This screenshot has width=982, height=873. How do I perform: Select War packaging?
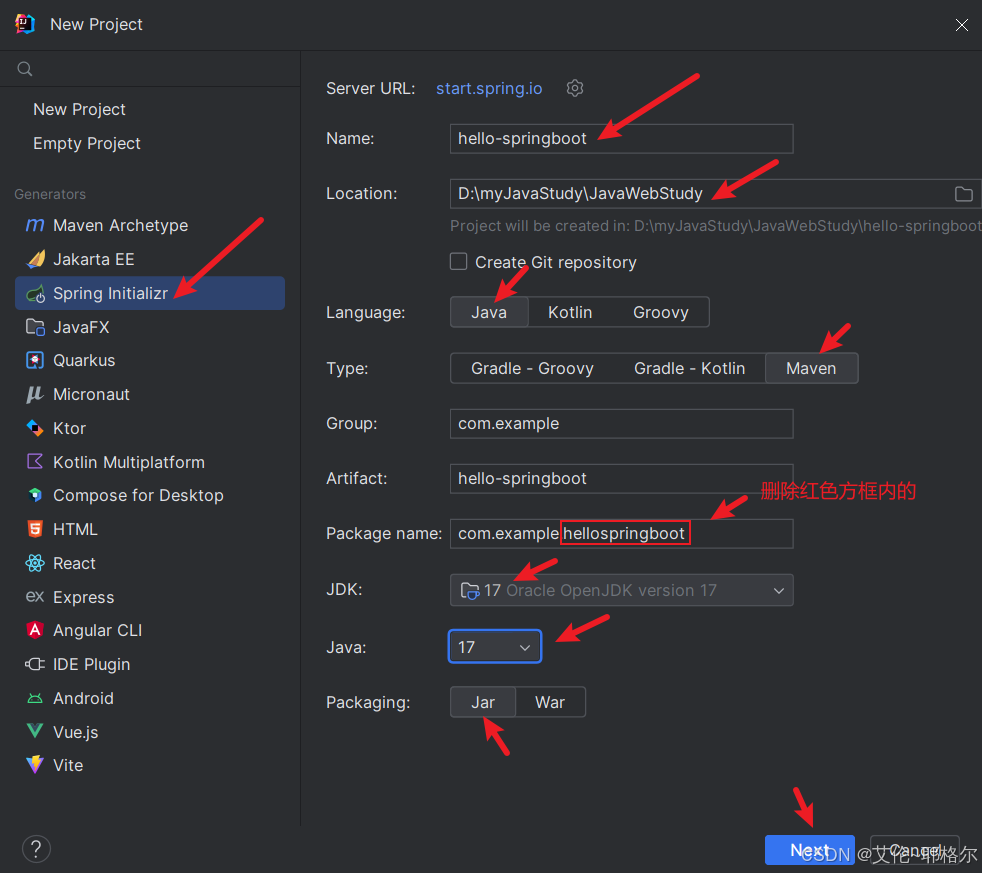(550, 702)
